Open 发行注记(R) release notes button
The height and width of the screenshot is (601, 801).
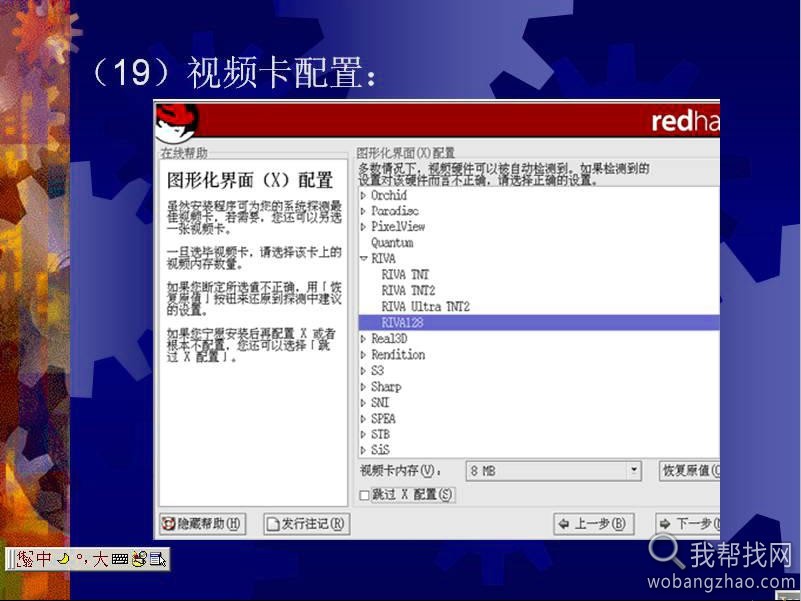pos(307,524)
